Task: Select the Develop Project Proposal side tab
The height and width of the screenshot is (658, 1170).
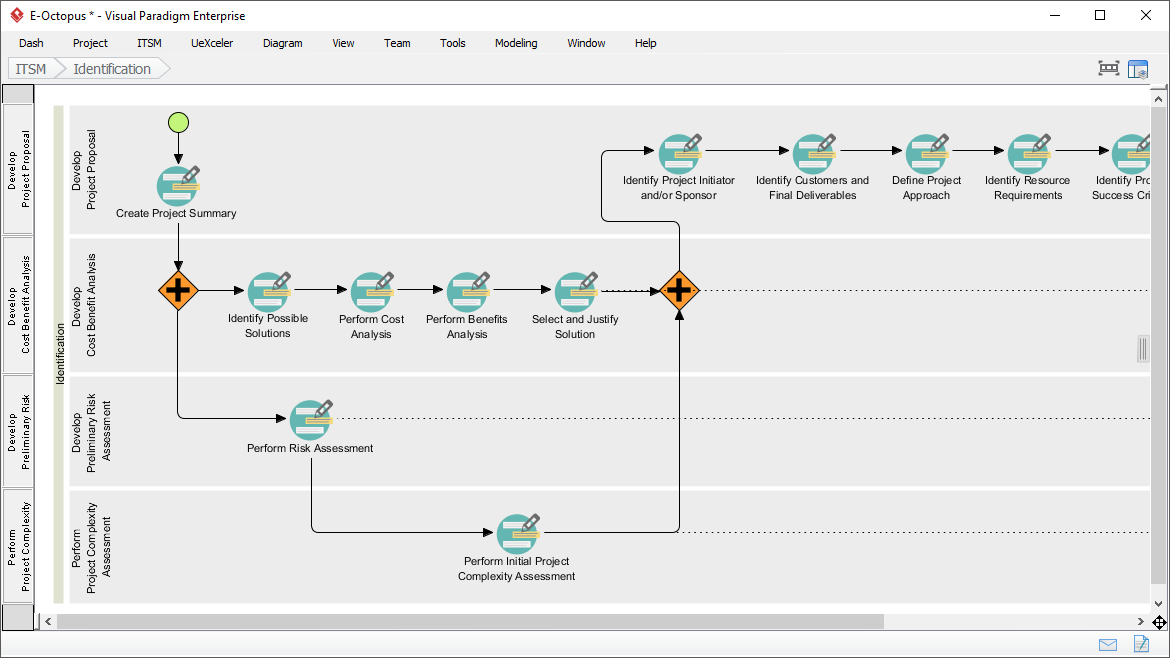Action: point(18,168)
